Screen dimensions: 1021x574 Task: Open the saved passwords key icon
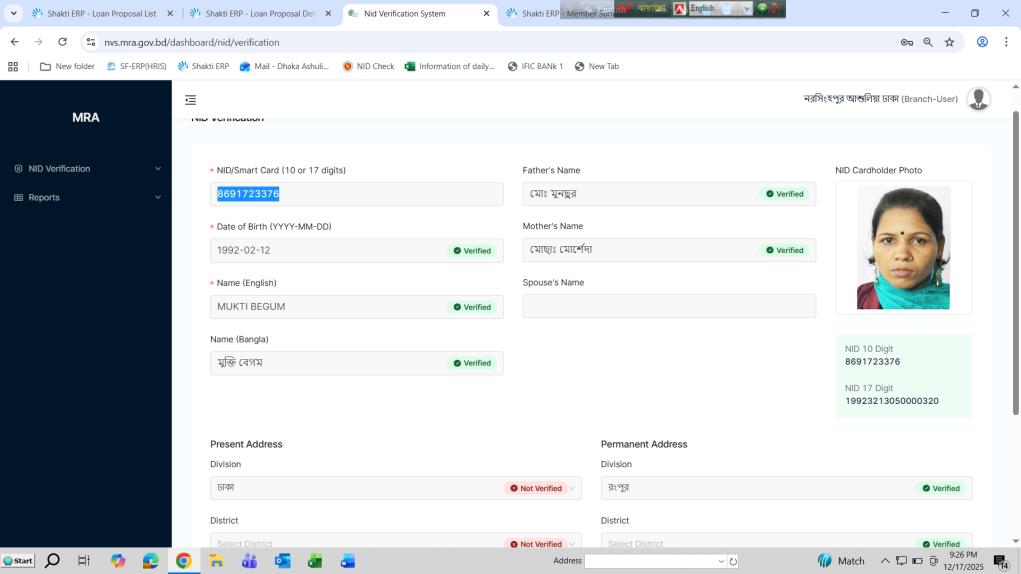[906, 42]
